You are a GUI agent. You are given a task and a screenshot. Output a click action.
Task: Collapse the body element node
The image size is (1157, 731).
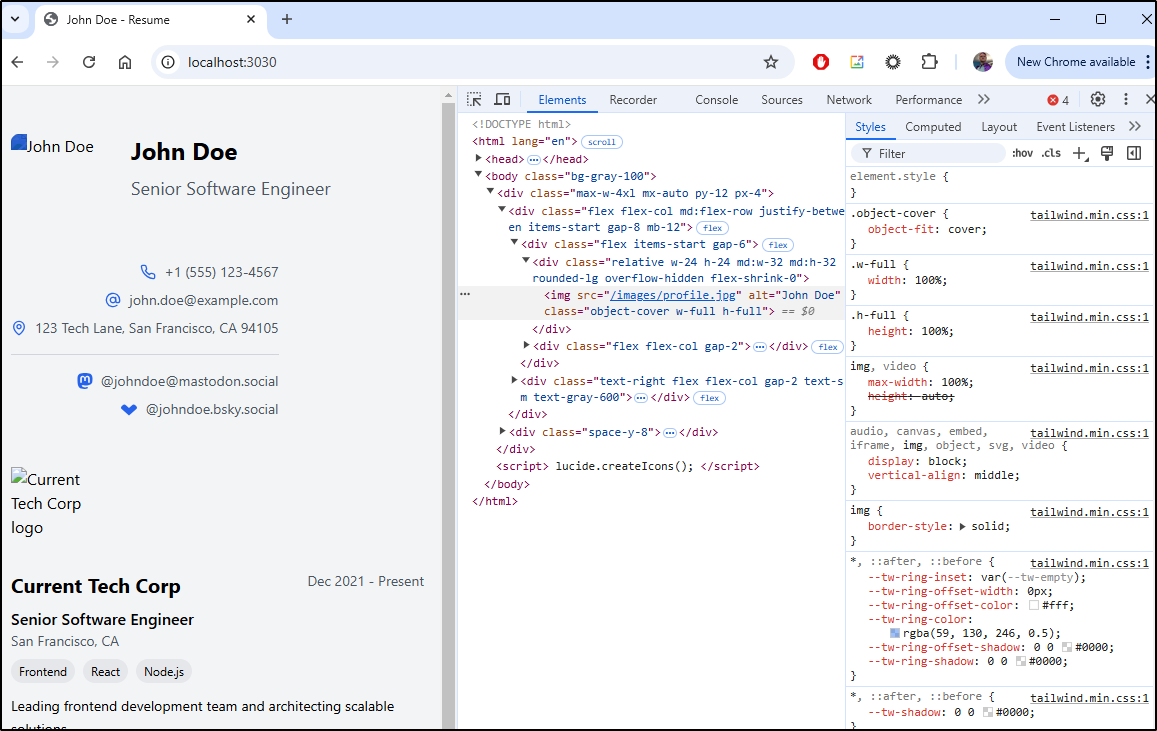[x=478, y=175]
